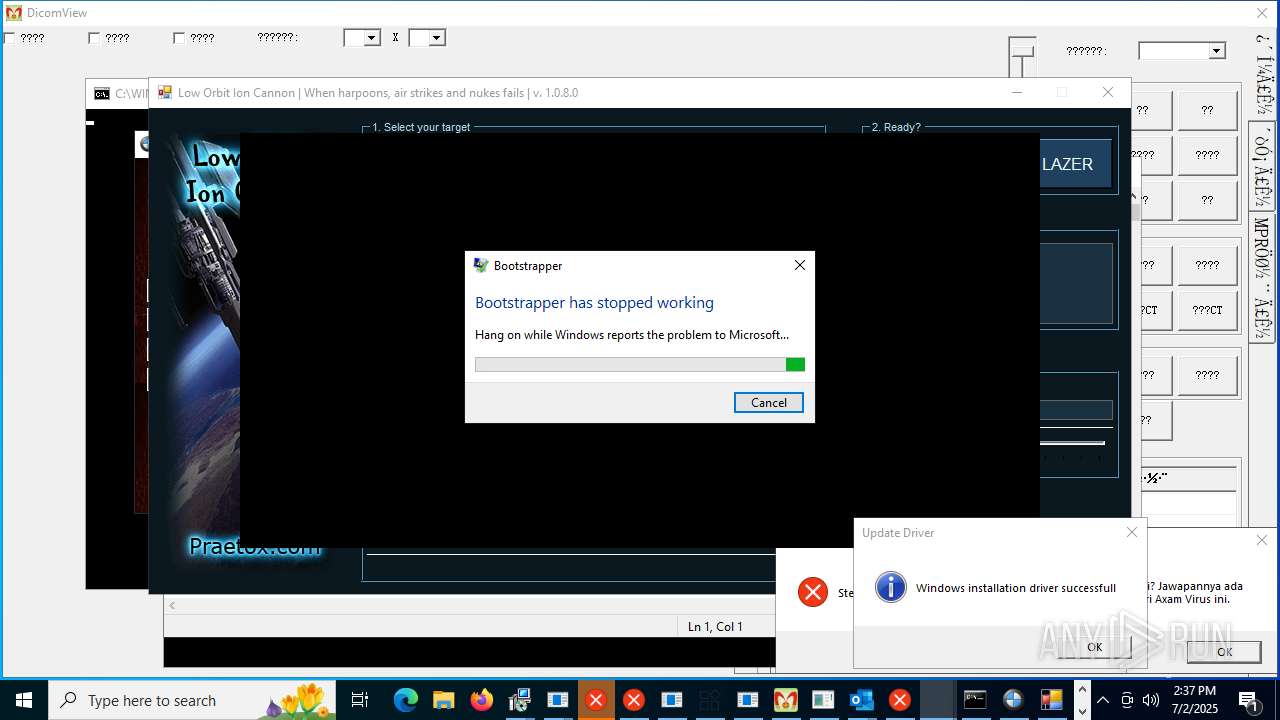1280x720 pixels.
Task: Close the Bootstrapper dialog with X
Action: (799, 265)
